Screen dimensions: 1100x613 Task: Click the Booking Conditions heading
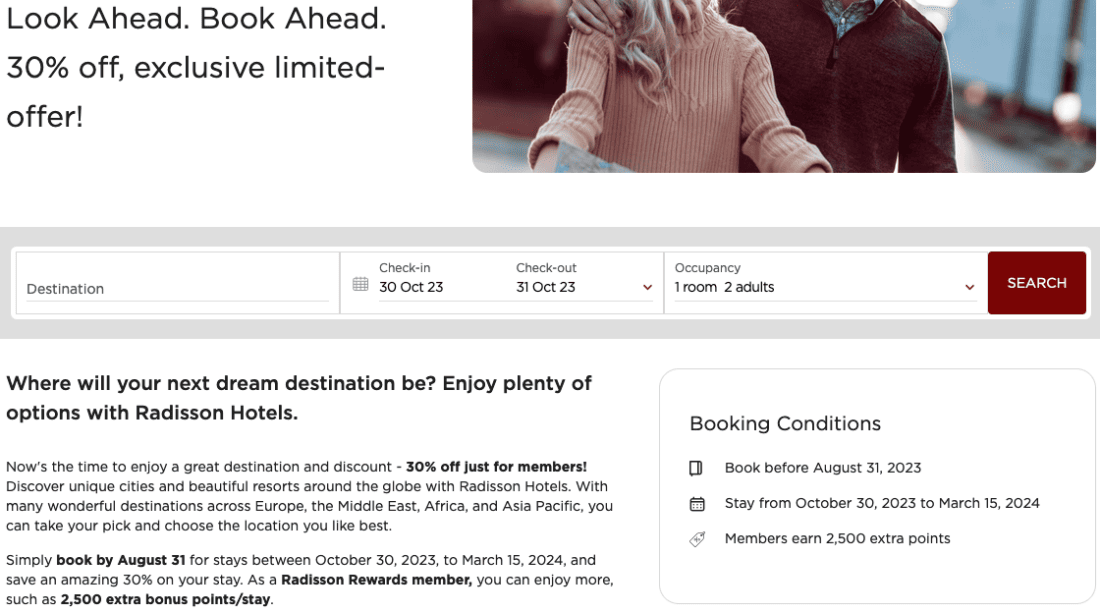(x=785, y=424)
